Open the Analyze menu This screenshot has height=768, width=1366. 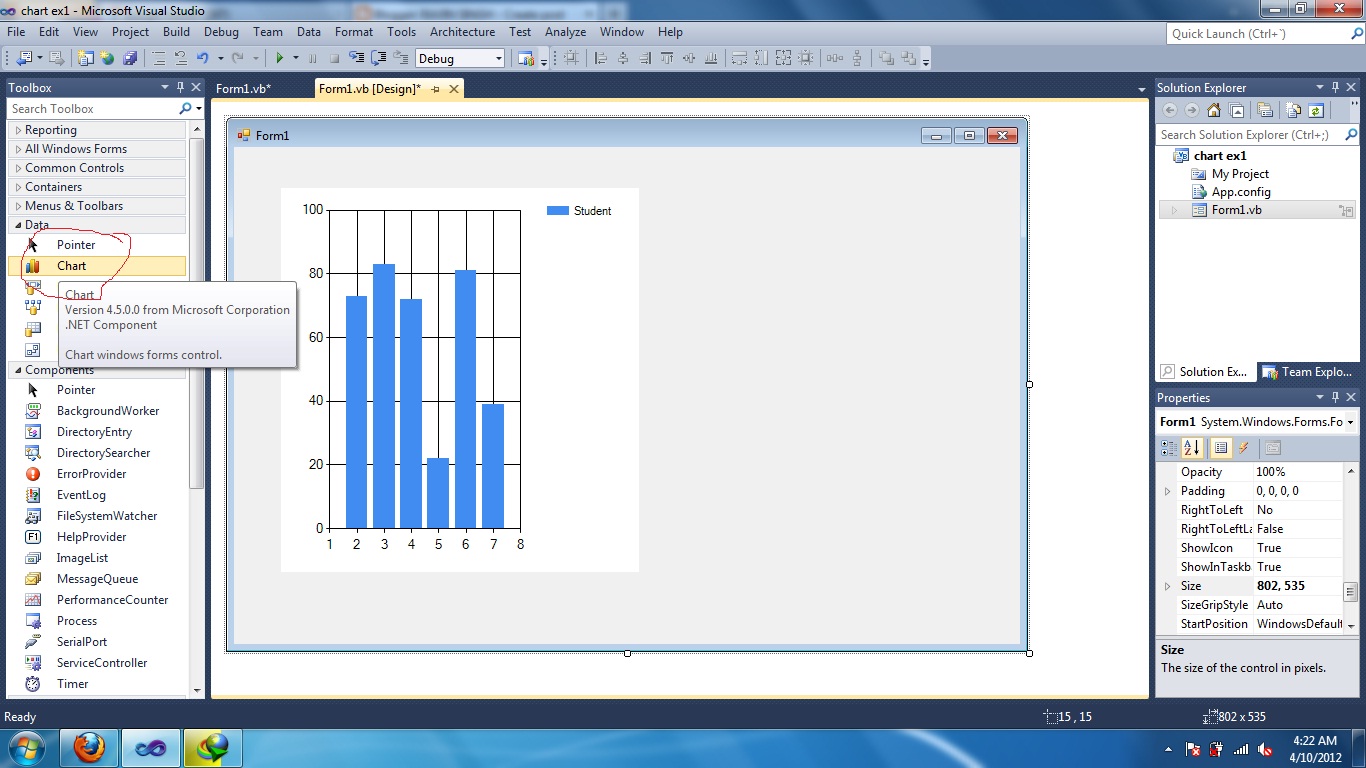coord(565,32)
